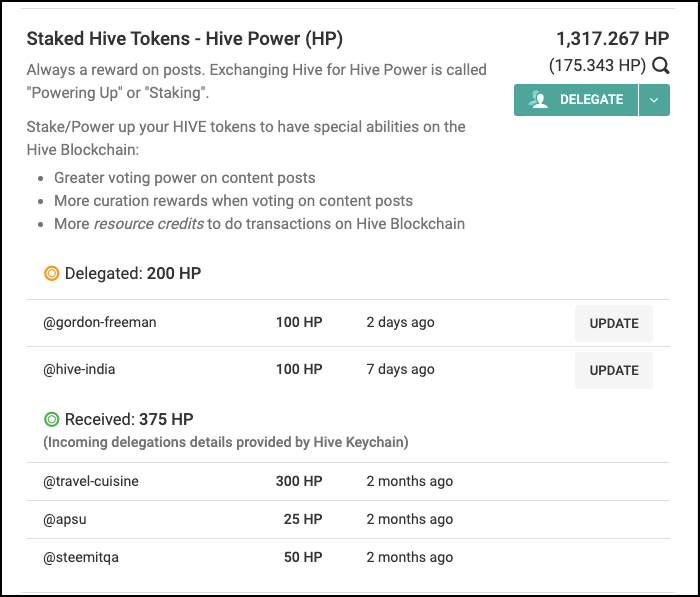The height and width of the screenshot is (597, 700).
Task: Click '2 months ago' in apsu row
Action: [x=410, y=519]
